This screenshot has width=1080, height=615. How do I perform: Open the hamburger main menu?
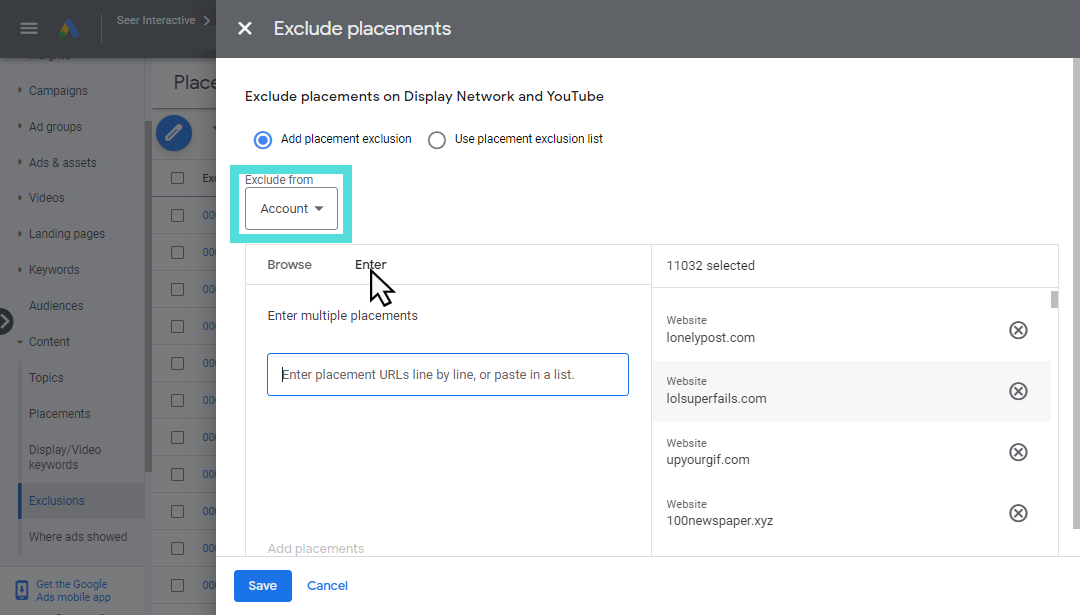(29, 28)
